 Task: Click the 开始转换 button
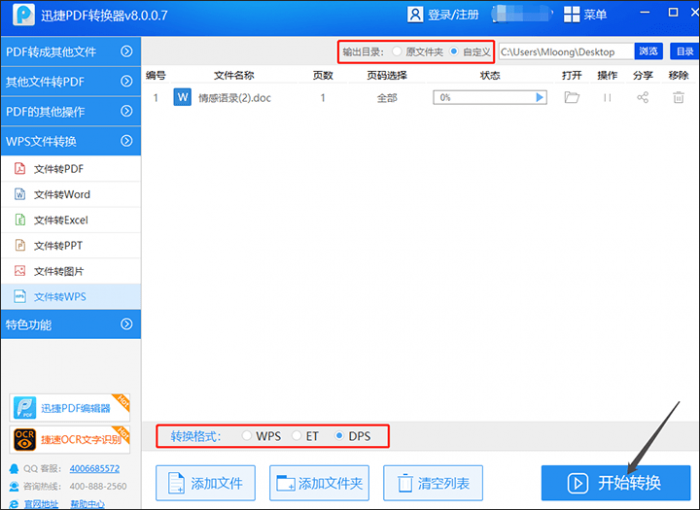616,483
